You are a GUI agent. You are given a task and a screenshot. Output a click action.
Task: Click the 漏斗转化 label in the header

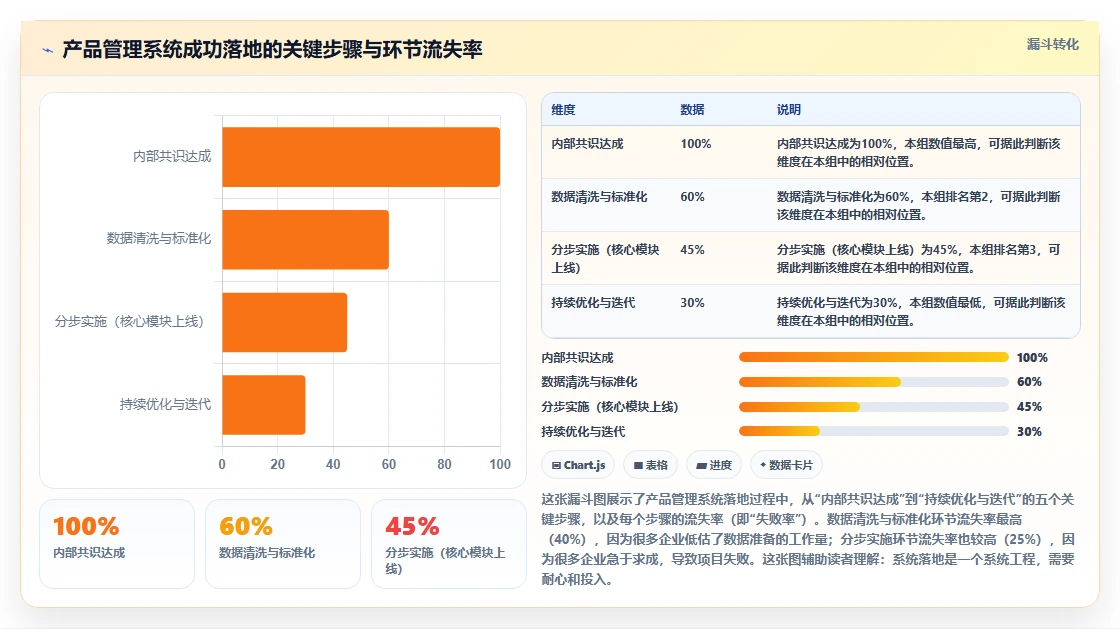[x=1053, y=44]
